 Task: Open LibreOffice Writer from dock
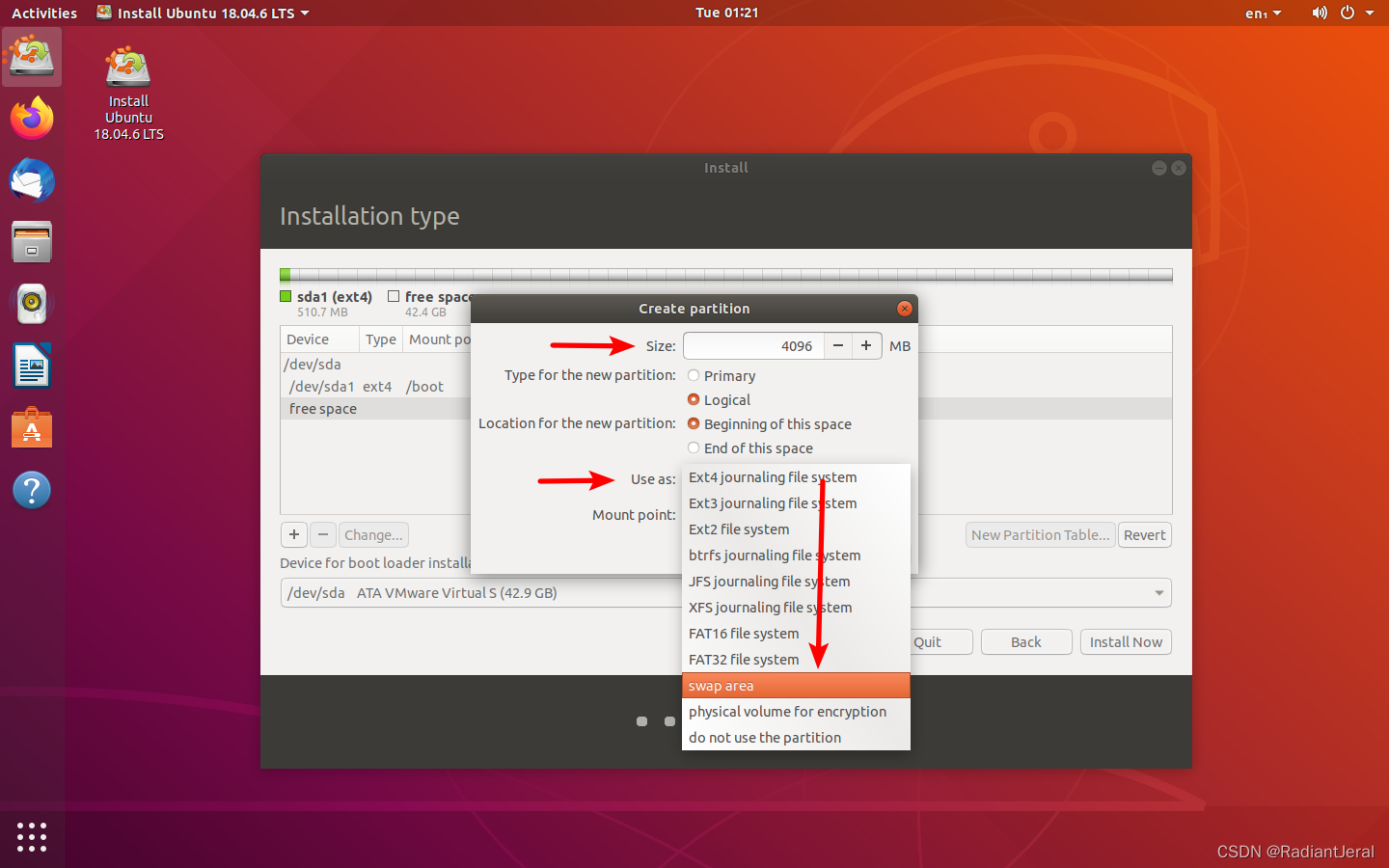[x=32, y=366]
